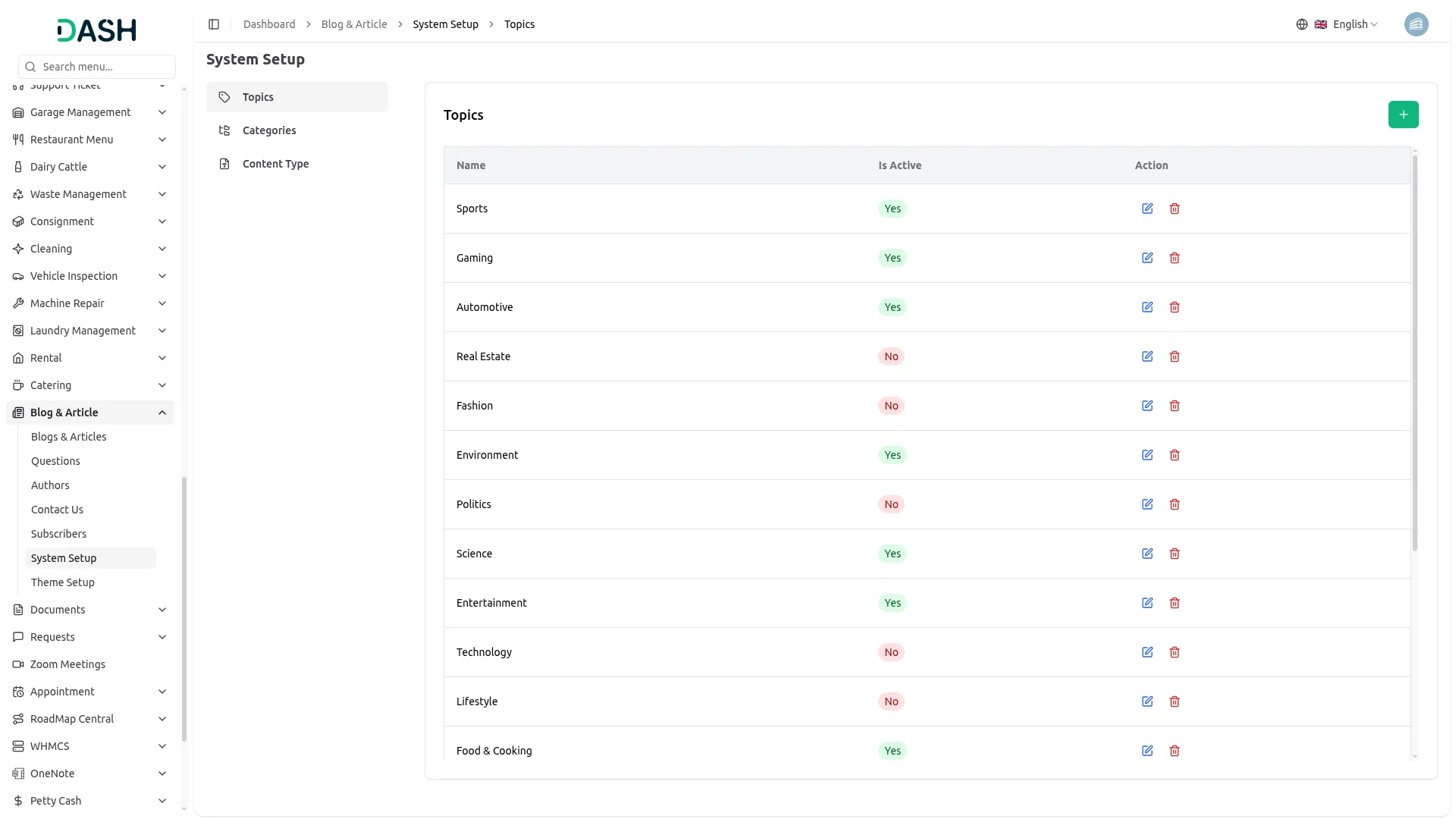Click the edit icon for Technology topic

coord(1147,652)
